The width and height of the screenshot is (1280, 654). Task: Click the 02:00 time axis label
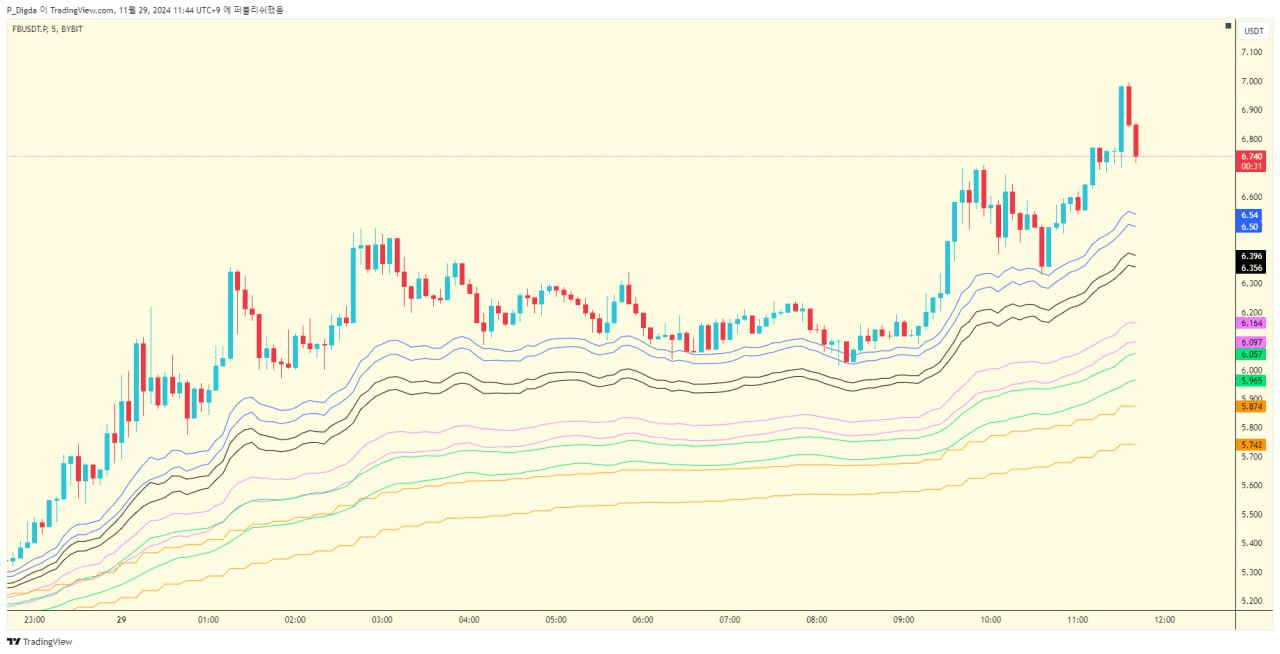click(x=296, y=620)
